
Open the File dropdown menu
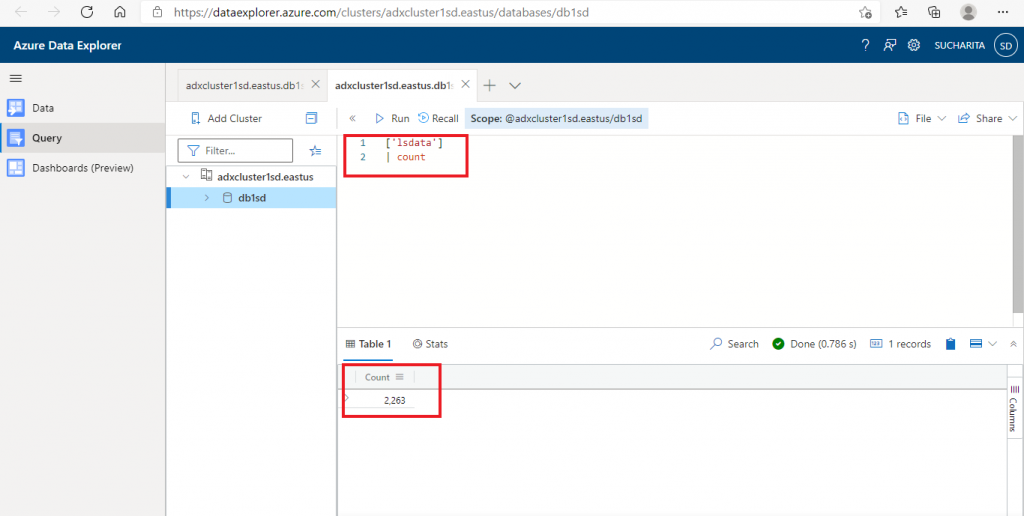click(922, 118)
